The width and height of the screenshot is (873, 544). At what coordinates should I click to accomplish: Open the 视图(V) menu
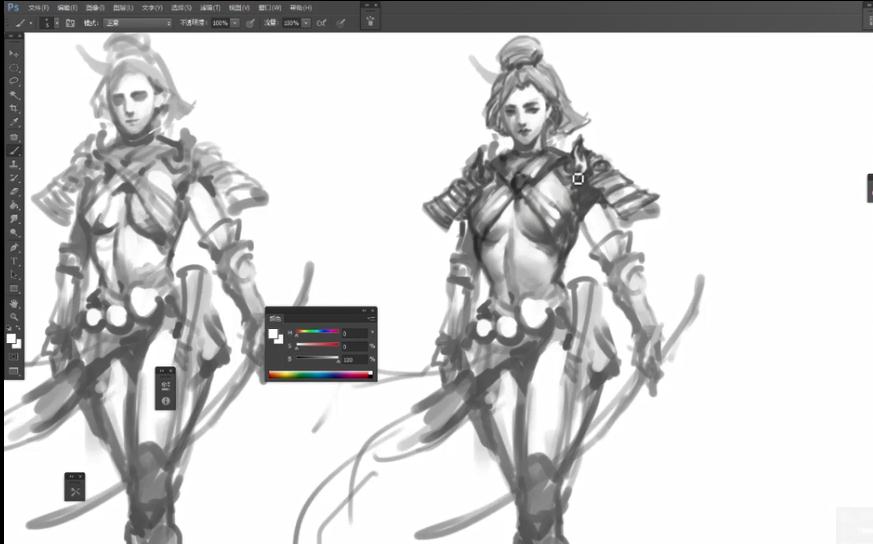coord(239,8)
